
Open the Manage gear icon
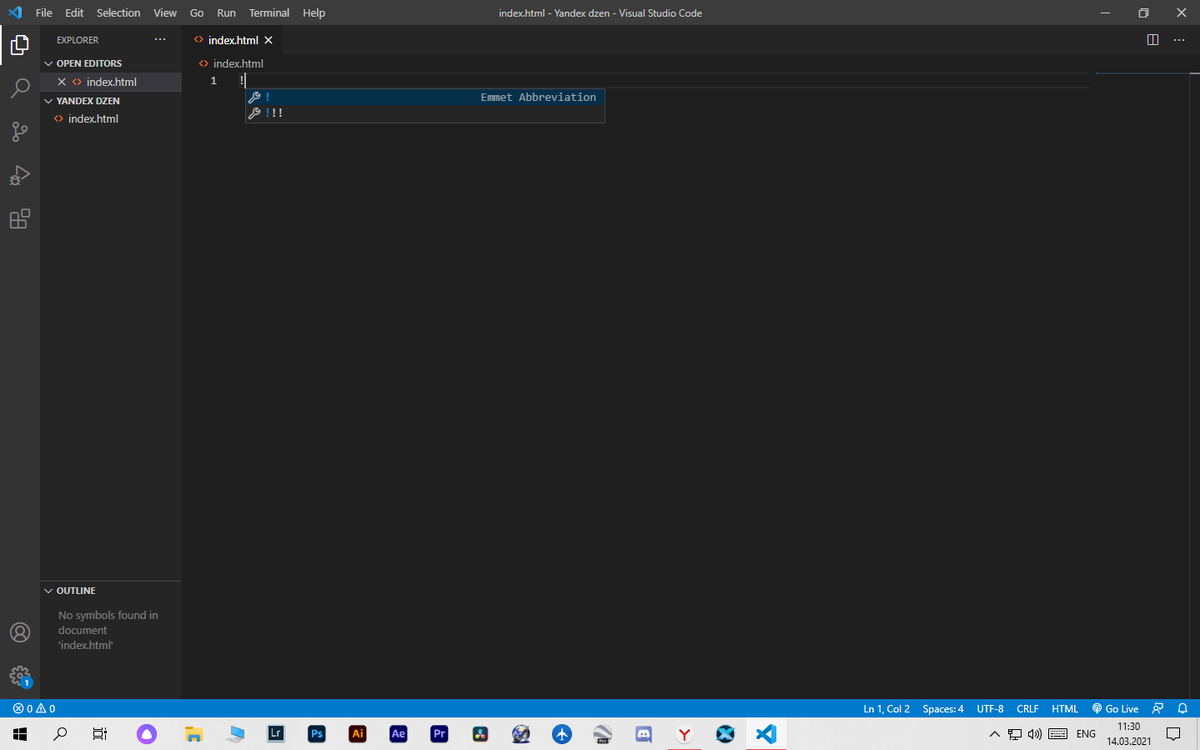20,677
